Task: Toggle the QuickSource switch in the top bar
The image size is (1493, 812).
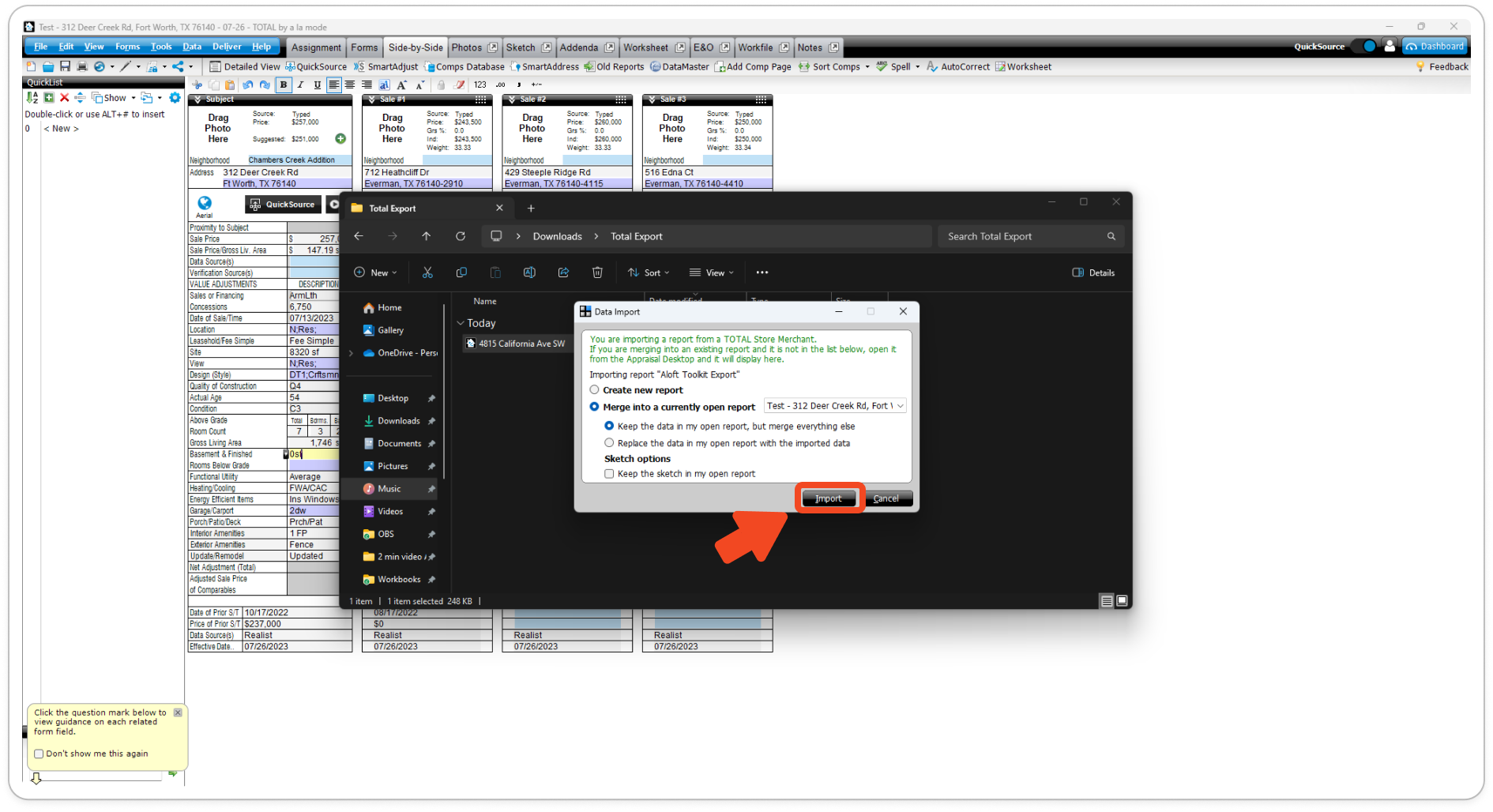Action: click(x=1364, y=47)
